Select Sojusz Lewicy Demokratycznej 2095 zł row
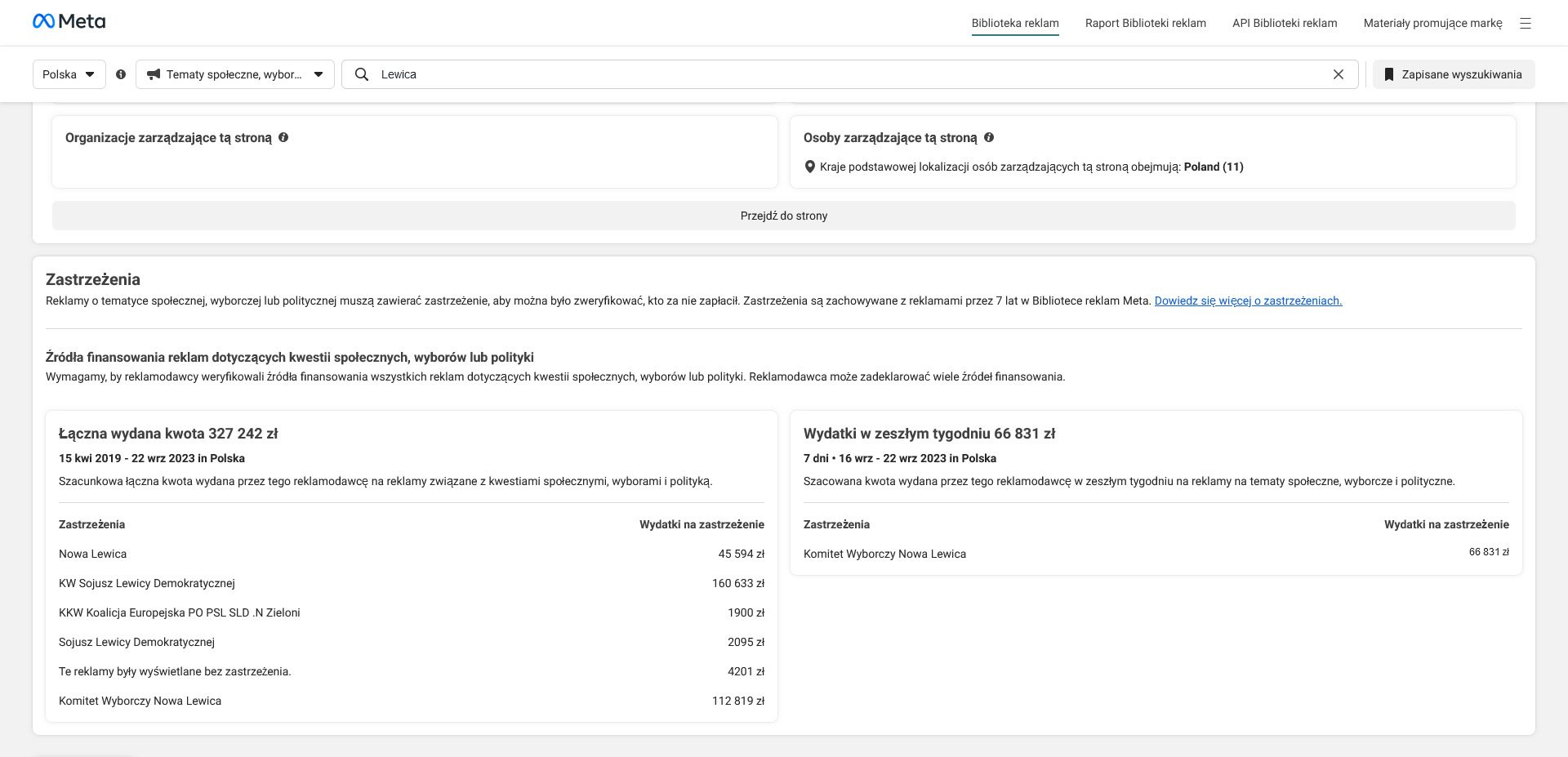The height and width of the screenshot is (757, 1568). click(x=412, y=642)
